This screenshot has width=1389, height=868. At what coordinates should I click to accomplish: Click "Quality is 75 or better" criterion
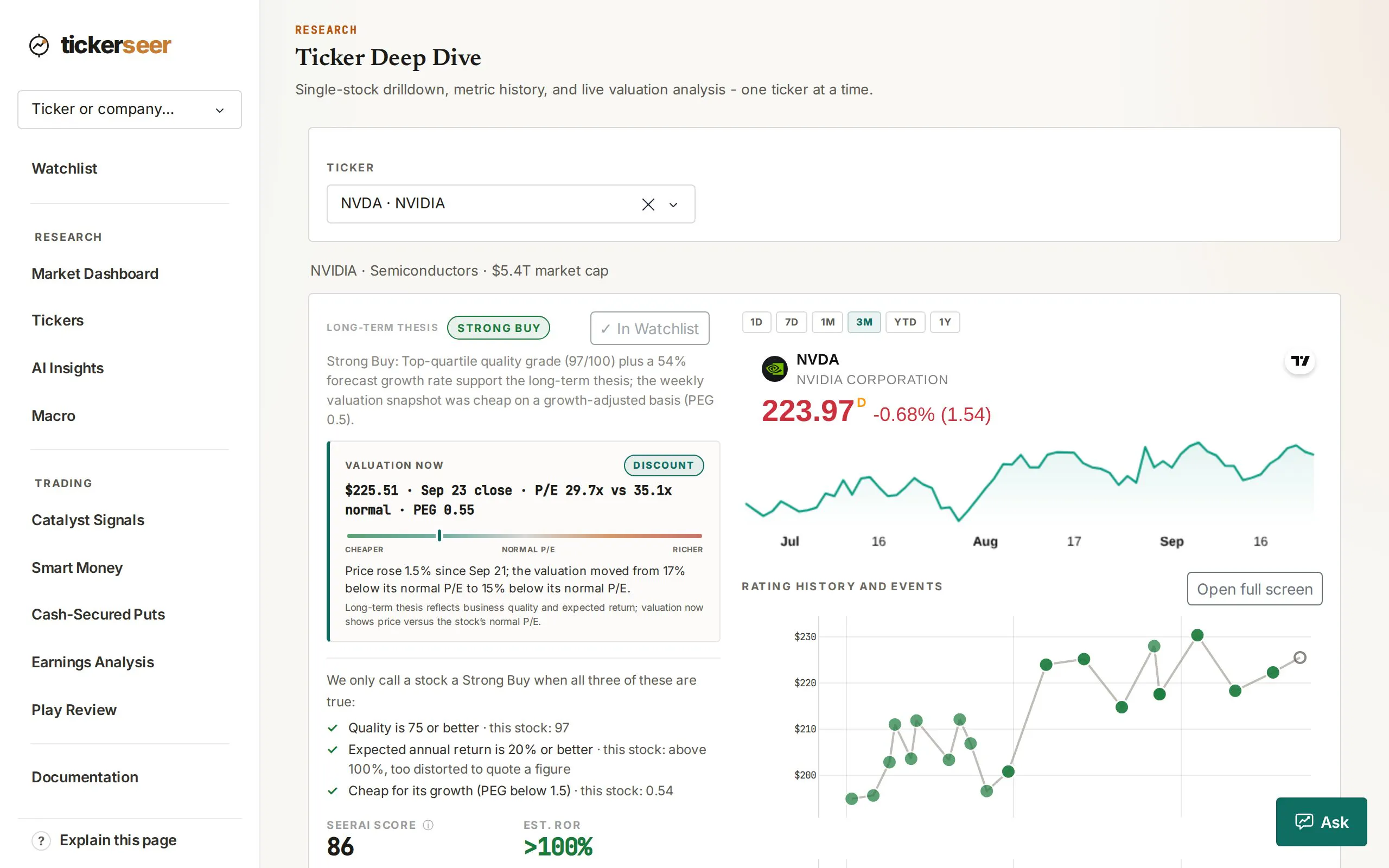click(x=413, y=728)
